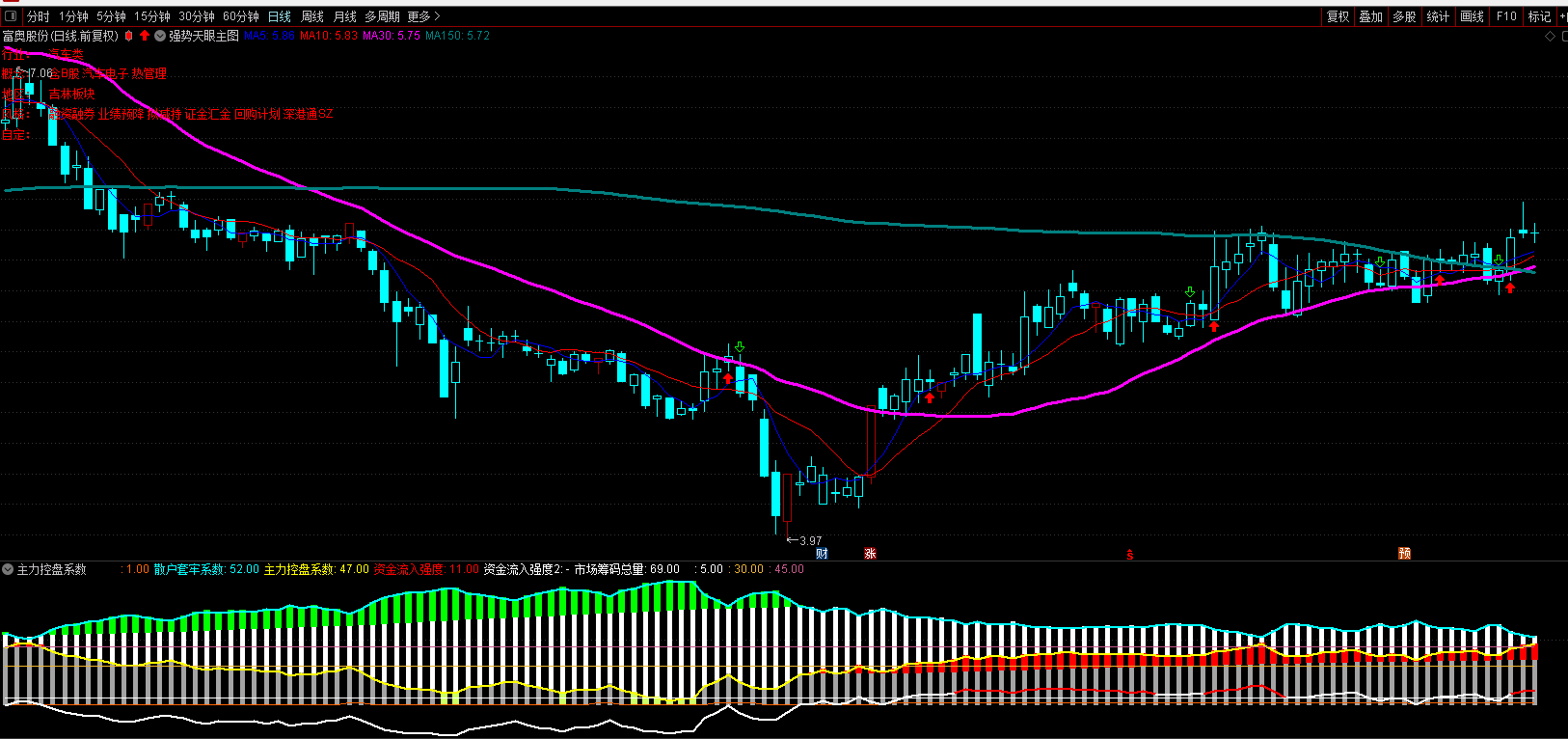Open F10 company info
The height and width of the screenshot is (739, 1568).
pos(1506,16)
